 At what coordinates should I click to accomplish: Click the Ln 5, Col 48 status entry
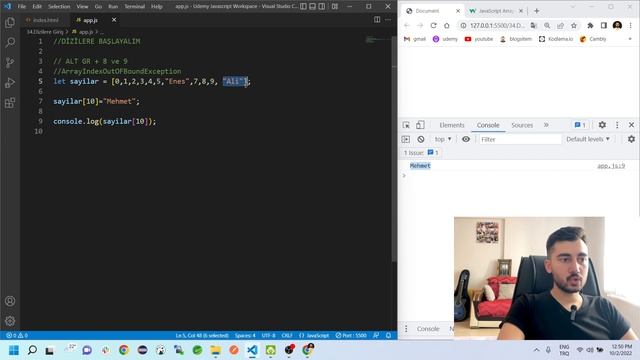tap(202, 336)
